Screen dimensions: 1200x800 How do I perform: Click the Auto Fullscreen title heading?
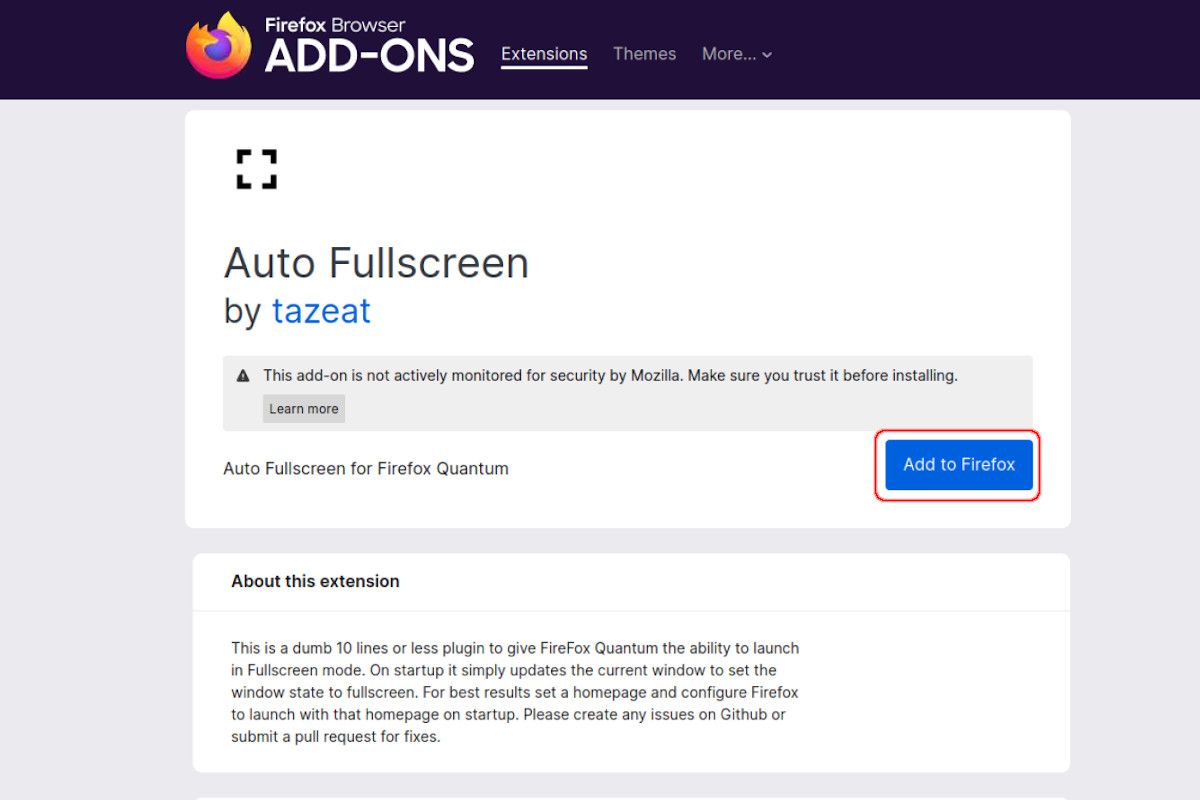(376, 263)
